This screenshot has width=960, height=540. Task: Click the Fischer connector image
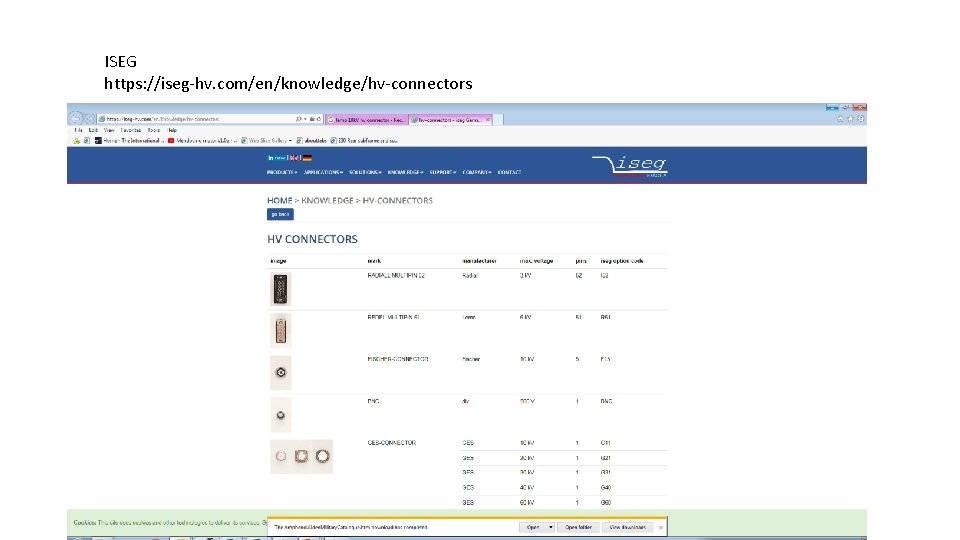click(280, 372)
